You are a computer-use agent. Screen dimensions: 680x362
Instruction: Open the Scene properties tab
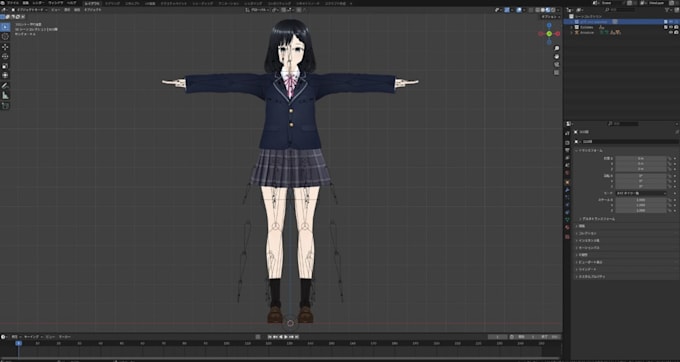coord(567,165)
